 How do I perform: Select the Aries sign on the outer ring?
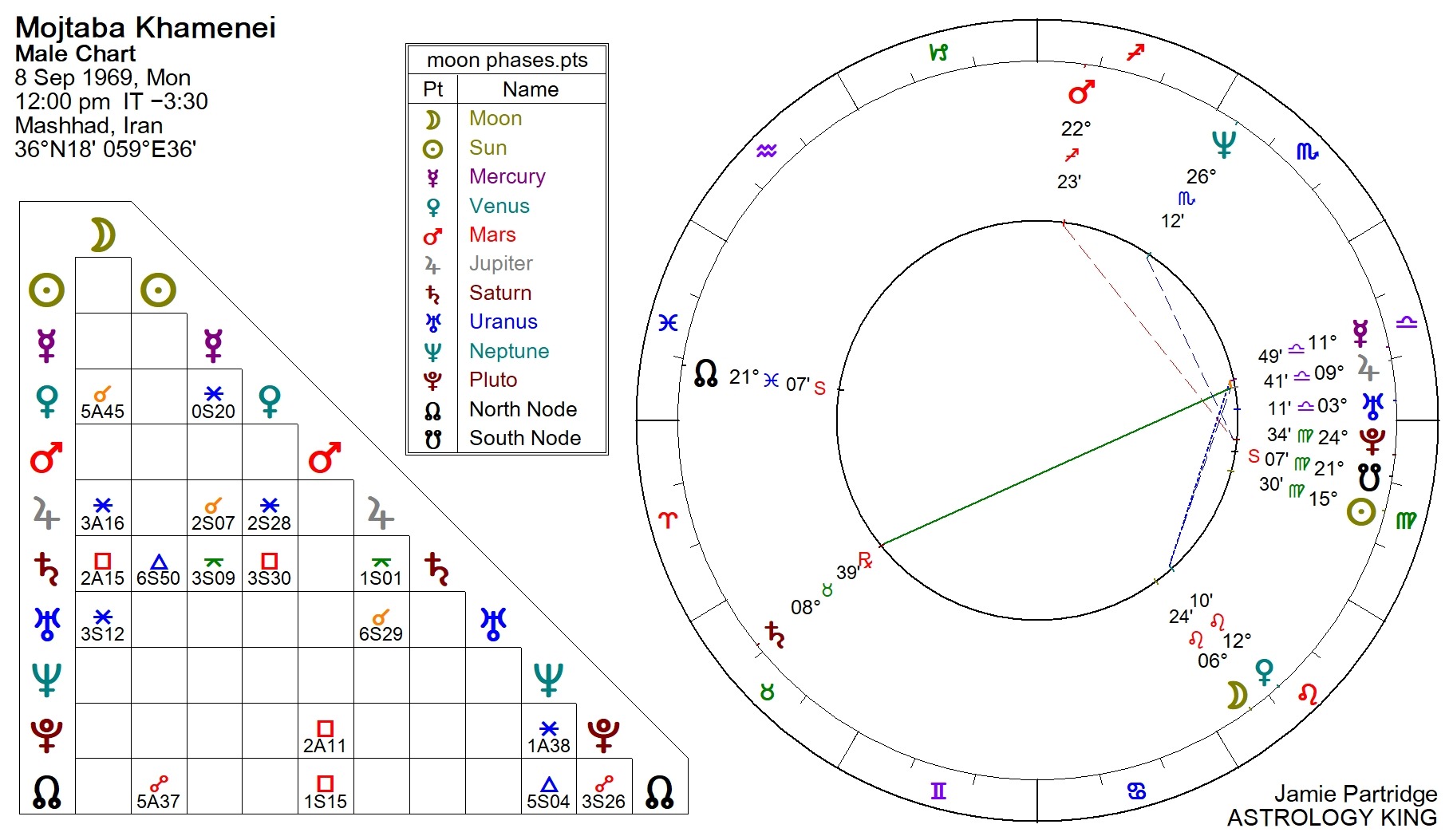(667, 520)
